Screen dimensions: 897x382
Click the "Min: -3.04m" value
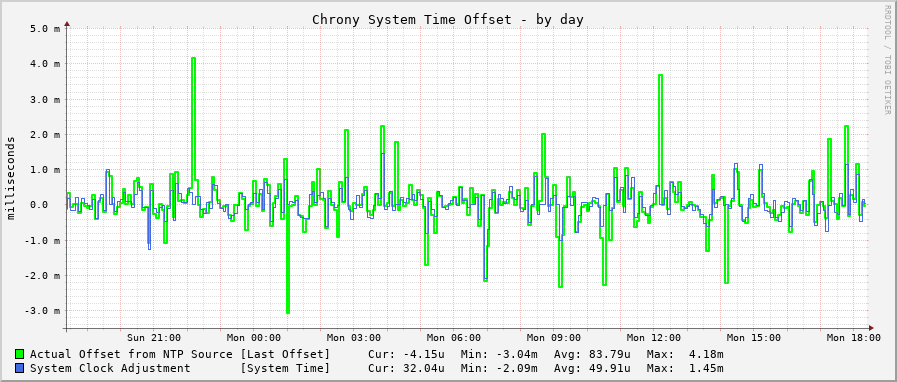pyautogui.click(x=499, y=354)
